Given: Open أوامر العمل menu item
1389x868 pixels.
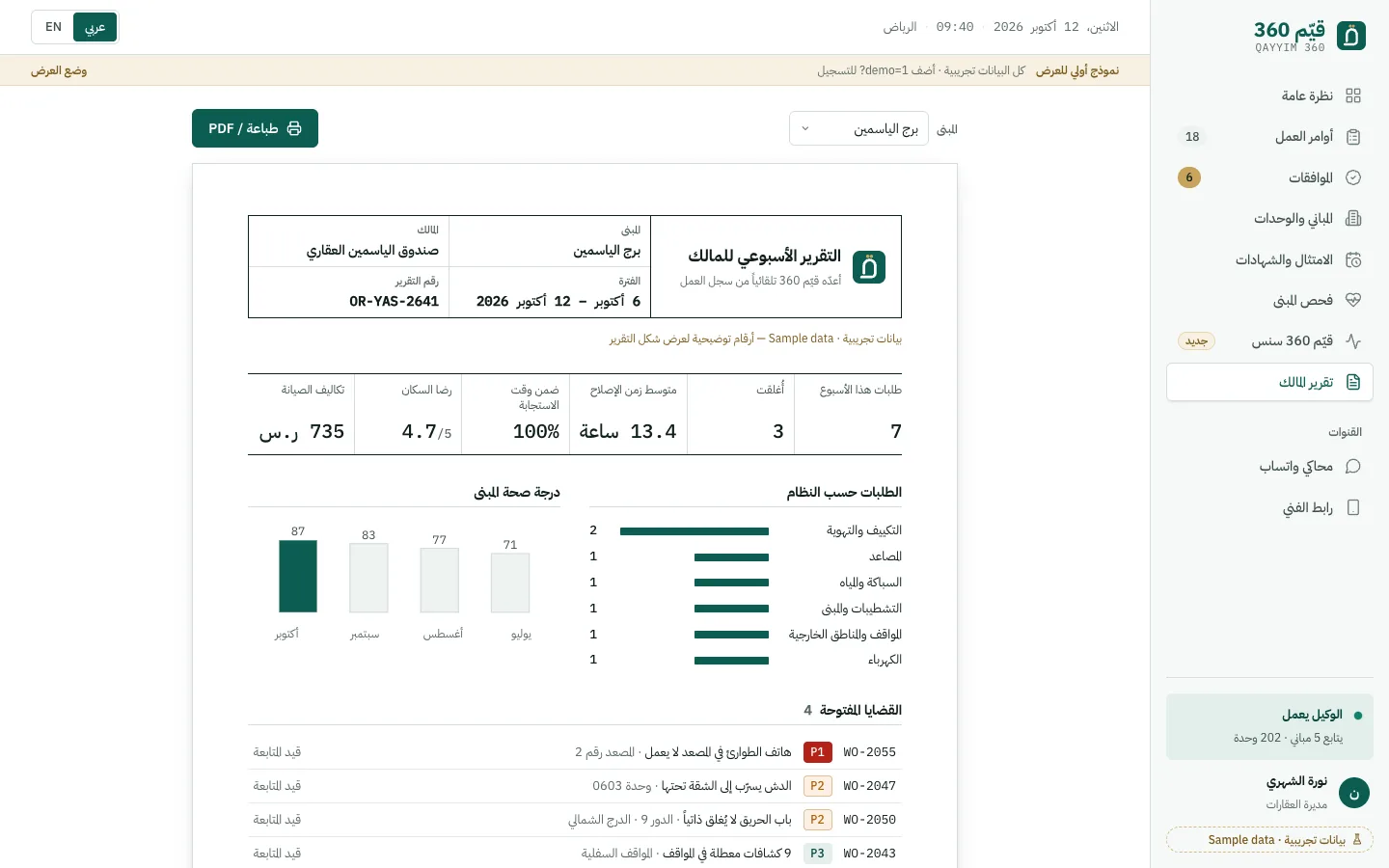Looking at the screenshot, I should click(1269, 137).
